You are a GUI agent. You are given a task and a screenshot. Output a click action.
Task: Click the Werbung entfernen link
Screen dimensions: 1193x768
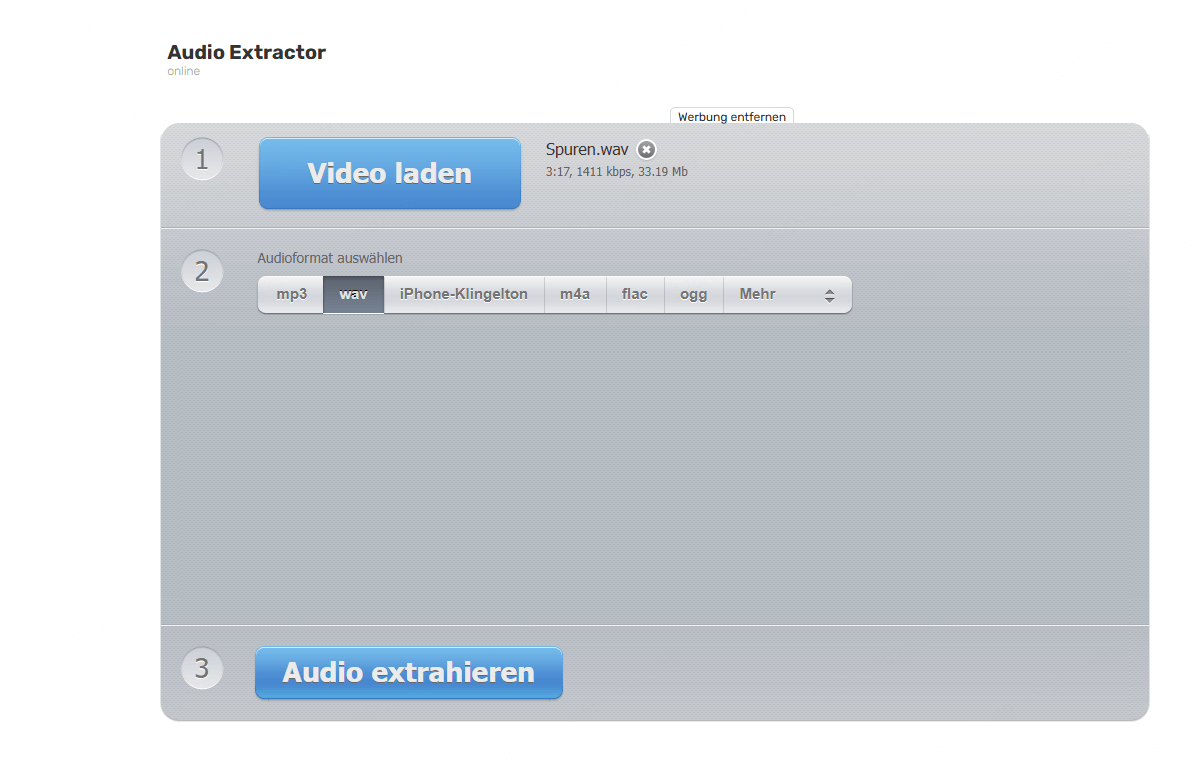pyautogui.click(x=731, y=117)
